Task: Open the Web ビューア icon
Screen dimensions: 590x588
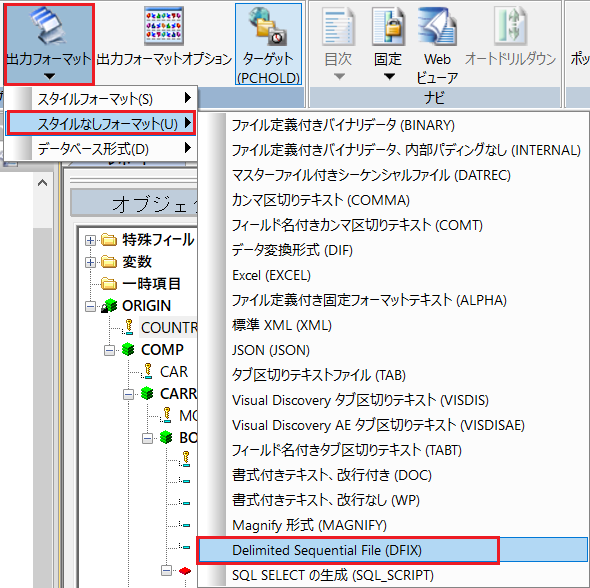Action: click(x=437, y=26)
